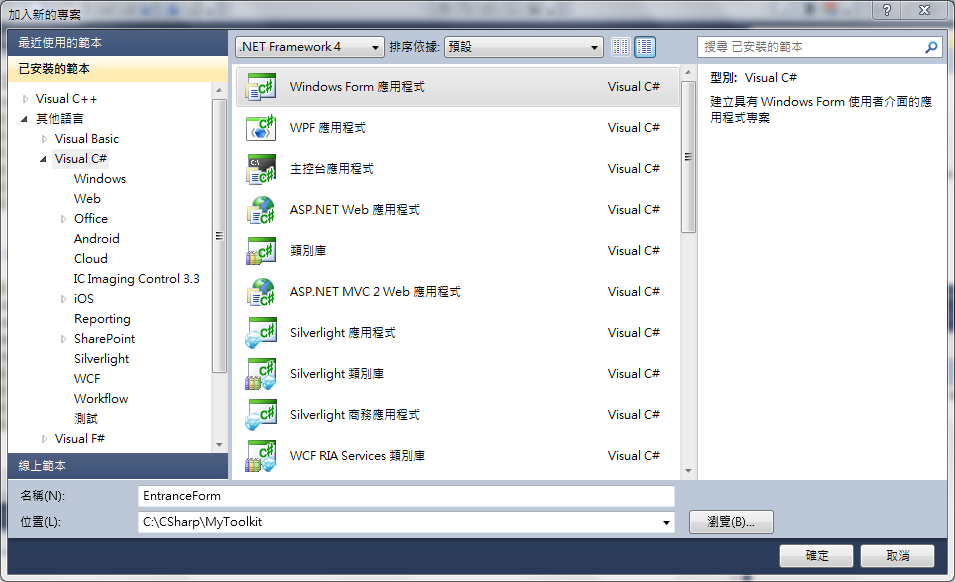Image resolution: width=955 pixels, height=582 pixels.
Task: Select Windows under Visual C#
Action: pos(100,179)
